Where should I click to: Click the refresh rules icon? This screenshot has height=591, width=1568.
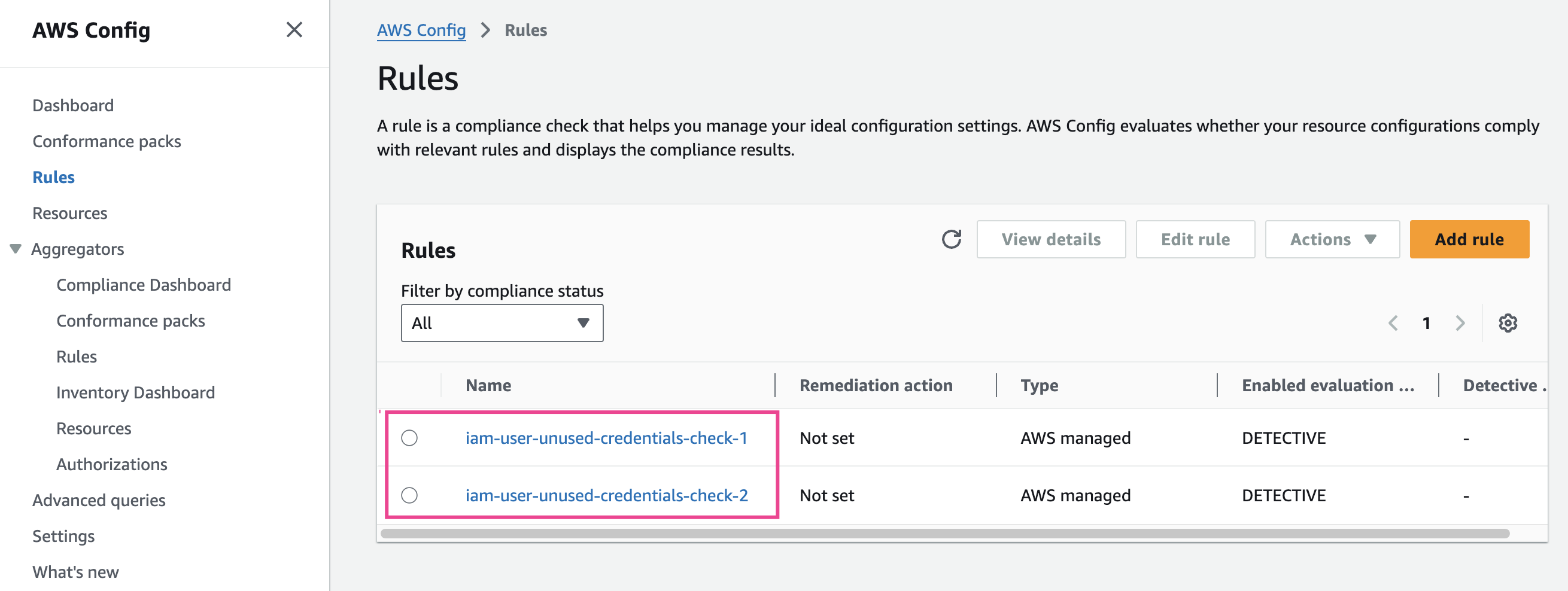(x=951, y=239)
